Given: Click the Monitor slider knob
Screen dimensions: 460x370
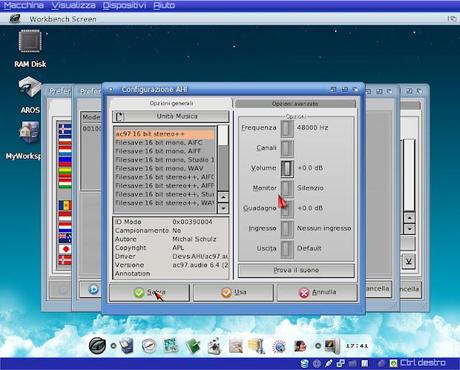Looking at the screenshot, I should pos(287,189).
